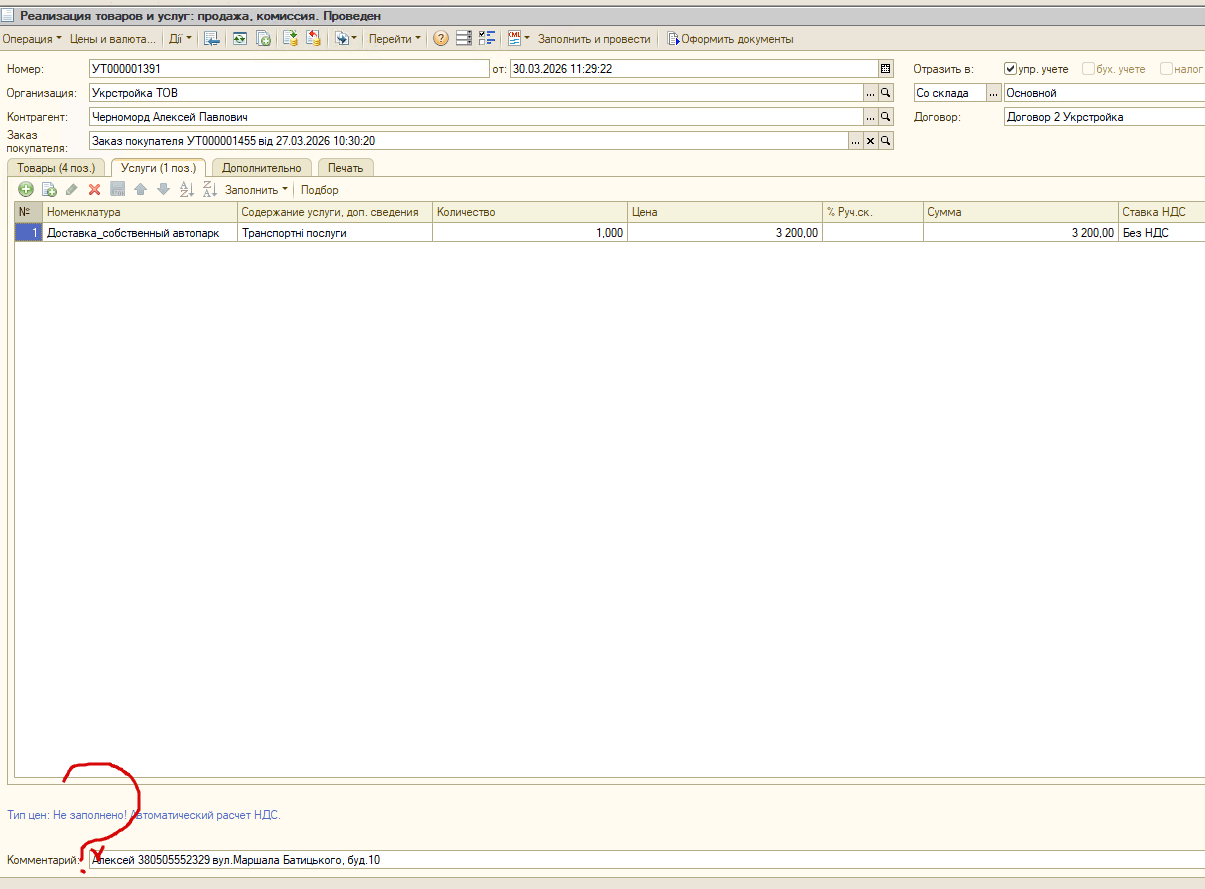Toggle the налог checkbox
This screenshot has height=889, width=1205.
tap(1166, 69)
